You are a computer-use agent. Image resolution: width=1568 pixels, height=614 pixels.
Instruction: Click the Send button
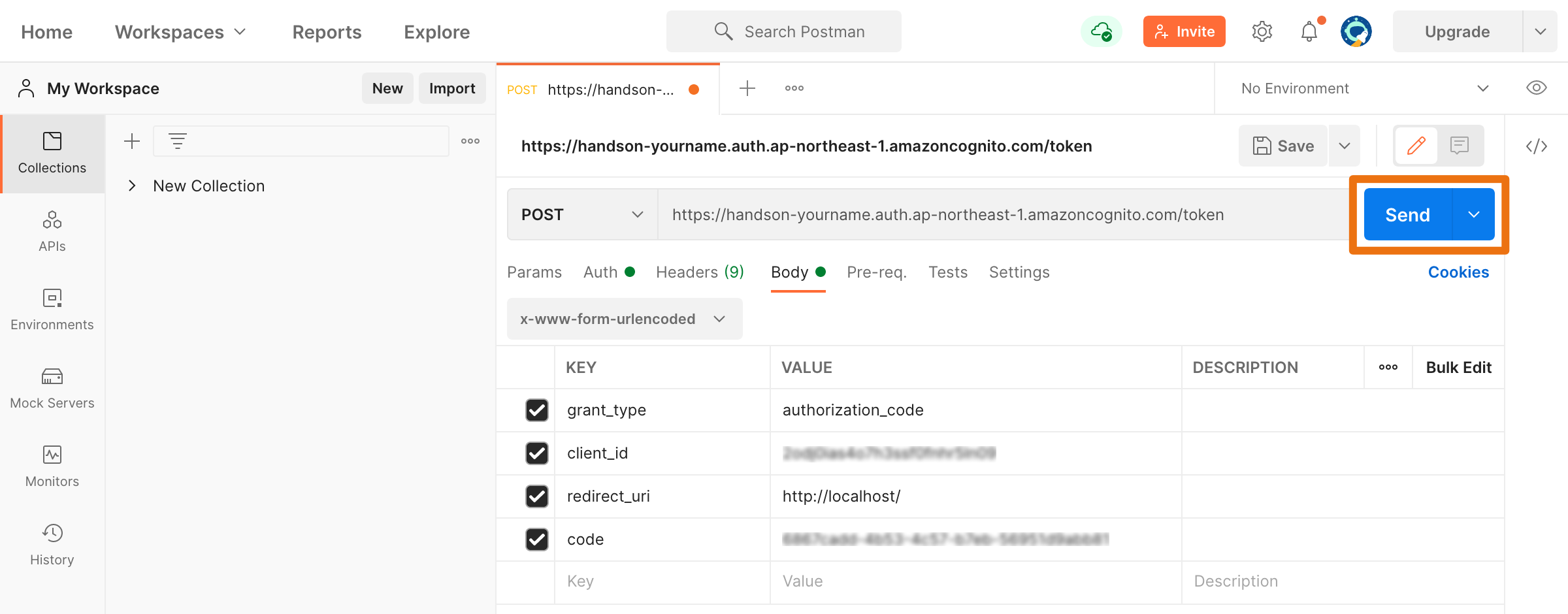(x=1408, y=214)
